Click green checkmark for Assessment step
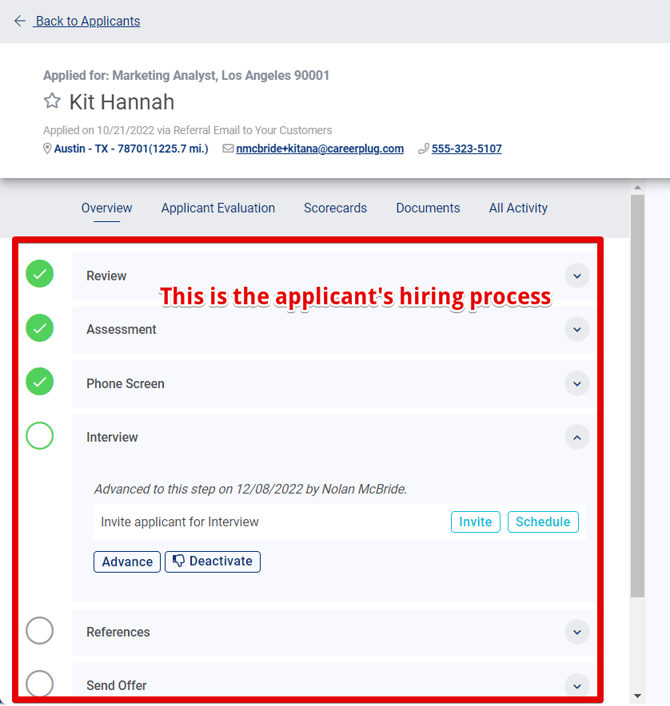The image size is (670, 706). (40, 328)
